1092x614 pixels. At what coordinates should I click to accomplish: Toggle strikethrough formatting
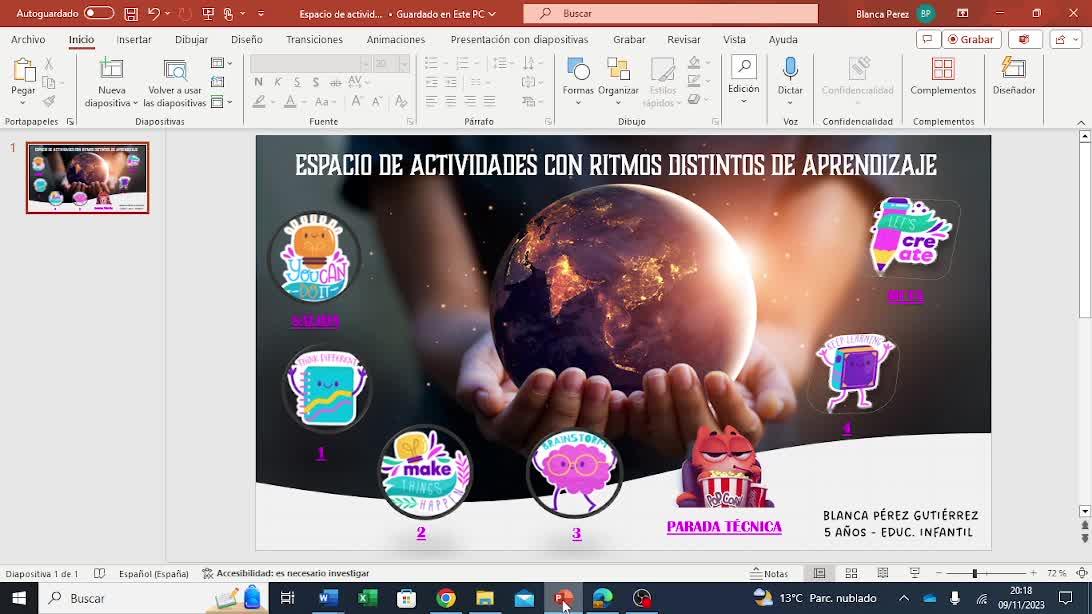(336, 82)
